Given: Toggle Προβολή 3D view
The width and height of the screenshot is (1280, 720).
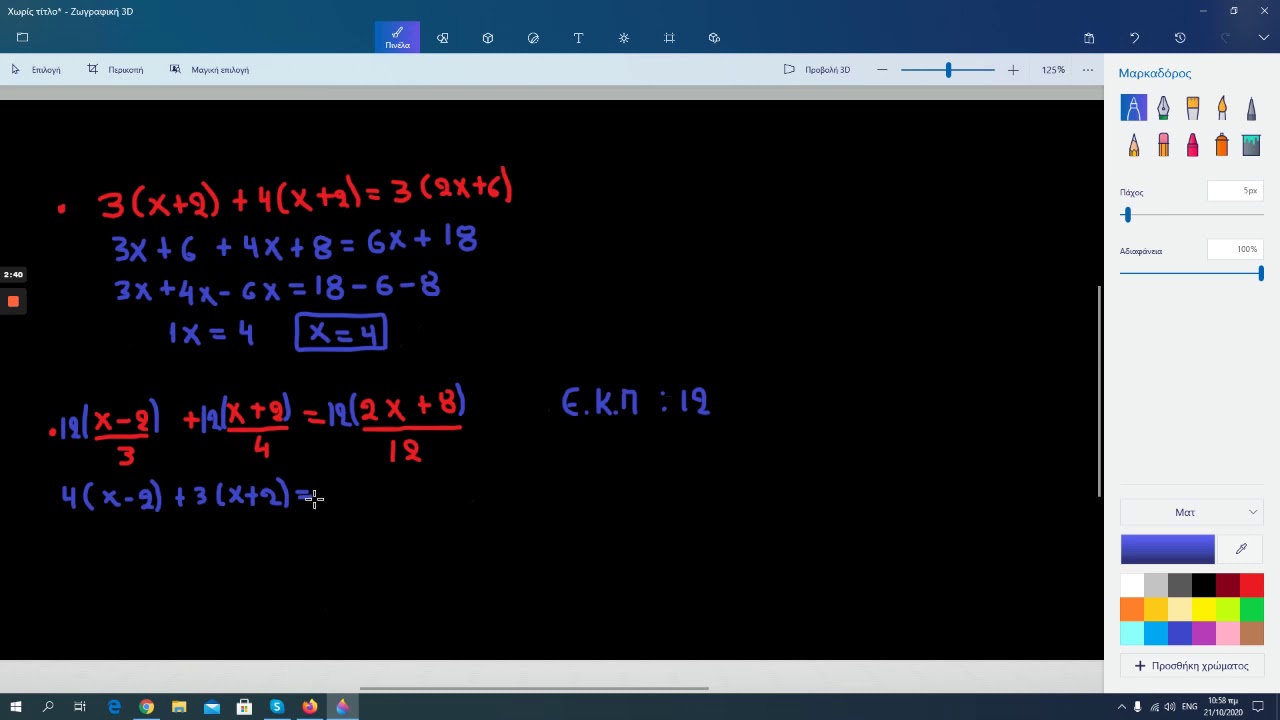Looking at the screenshot, I should coord(817,70).
